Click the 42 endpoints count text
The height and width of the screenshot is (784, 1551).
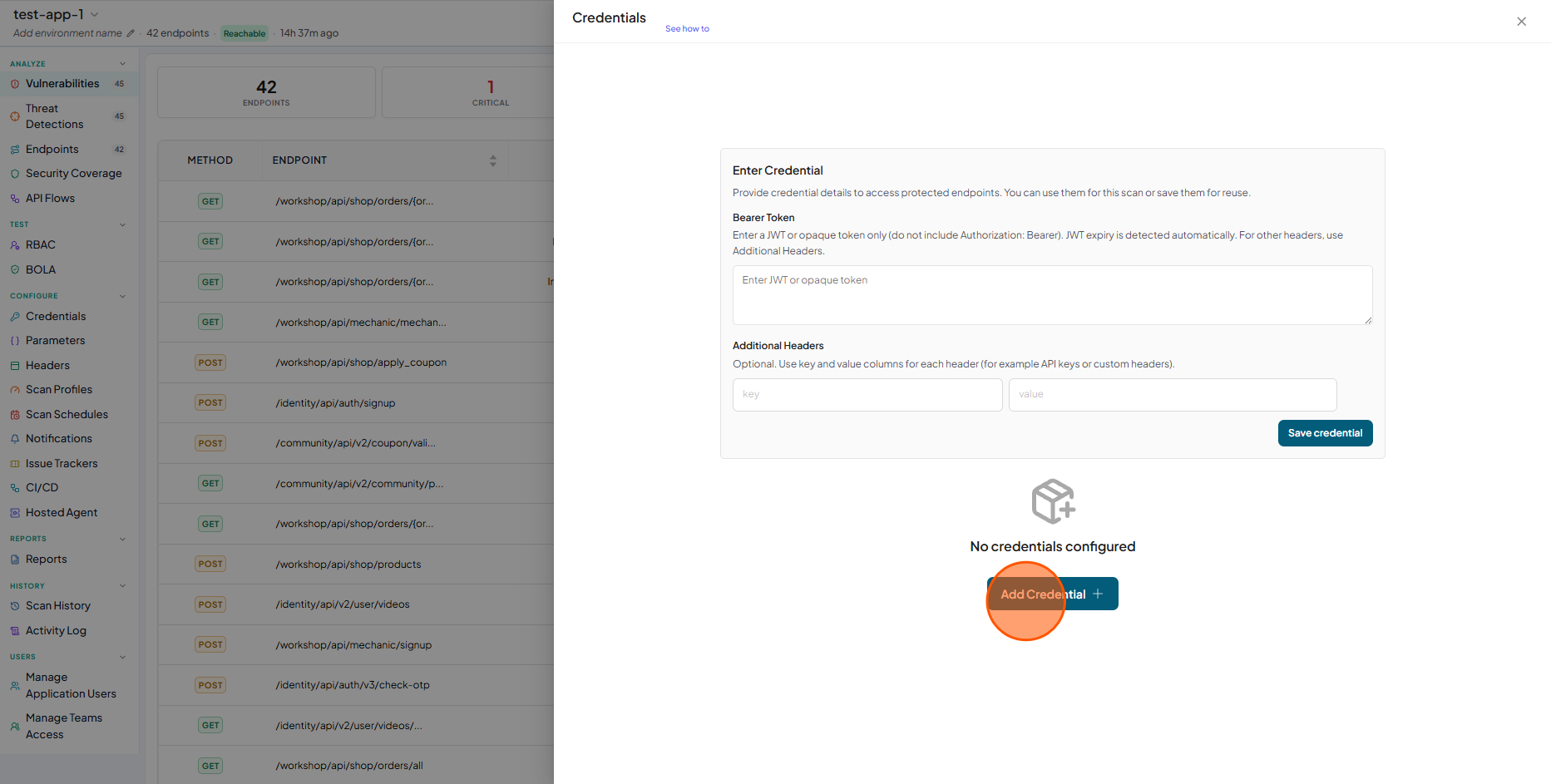[178, 33]
